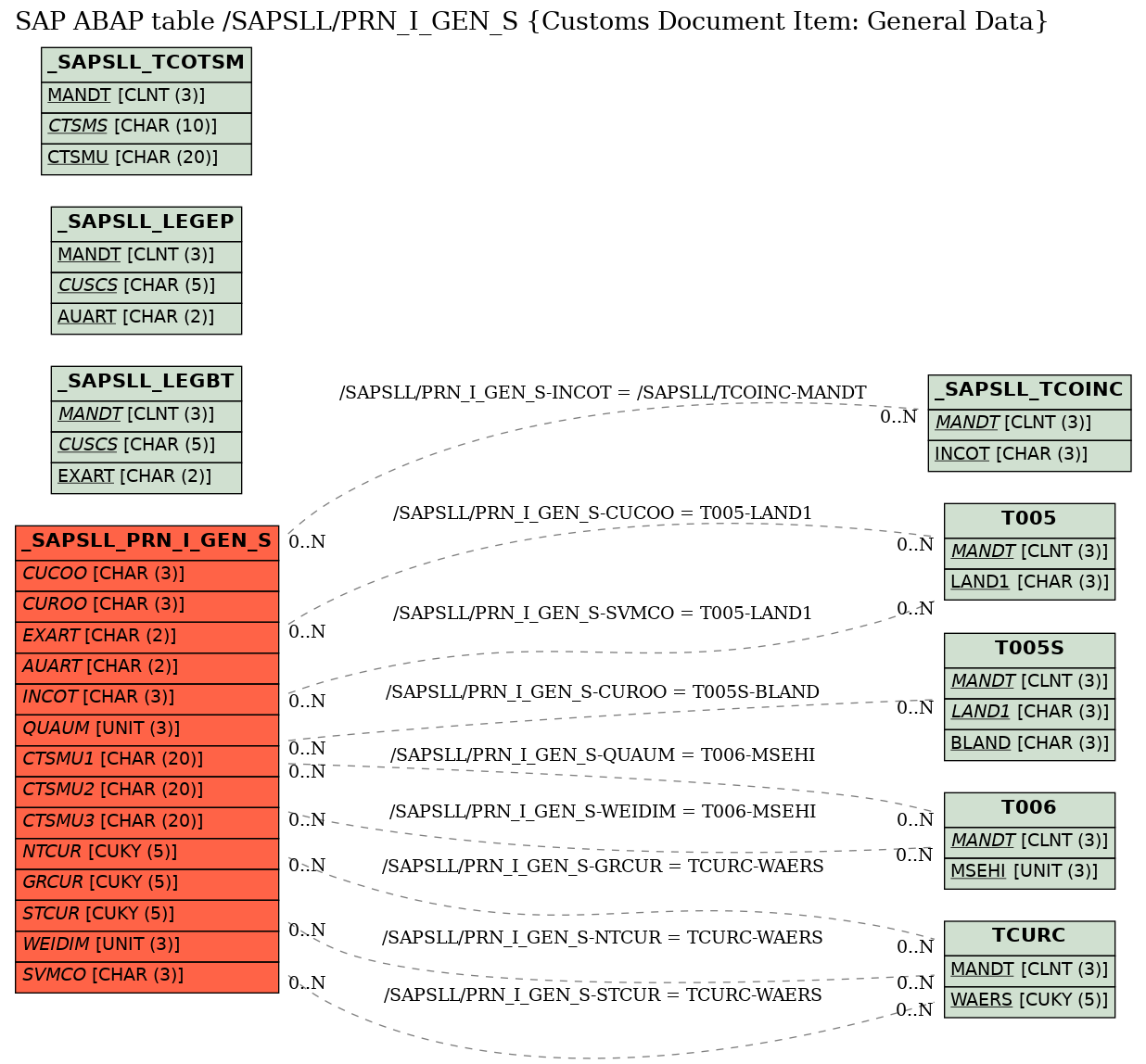Select CUROO [CHAR (3)] field
The width and height of the screenshot is (1146, 1064).
click(x=146, y=606)
